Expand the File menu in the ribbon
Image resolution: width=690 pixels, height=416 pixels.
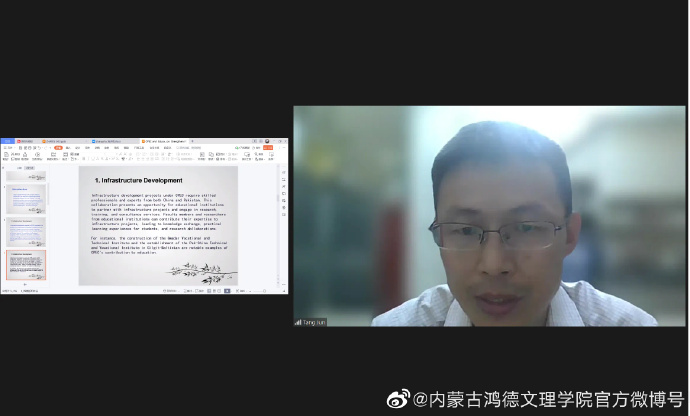coord(8,147)
